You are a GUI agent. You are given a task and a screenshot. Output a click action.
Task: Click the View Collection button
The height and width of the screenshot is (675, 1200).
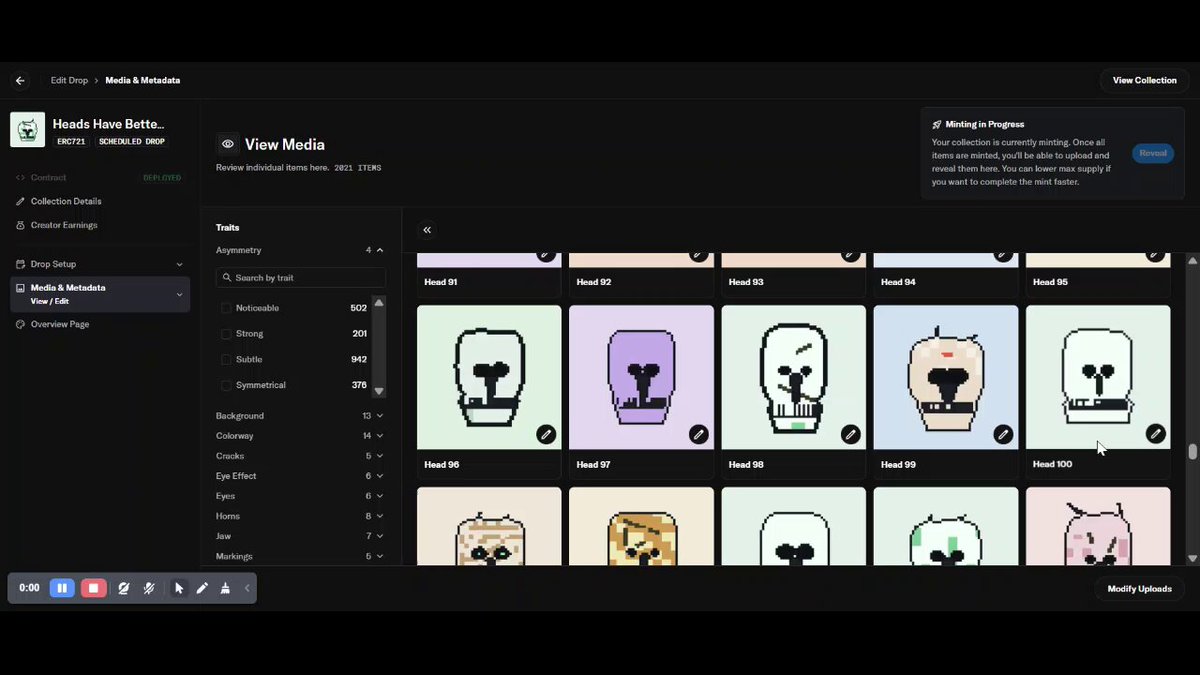click(1144, 80)
